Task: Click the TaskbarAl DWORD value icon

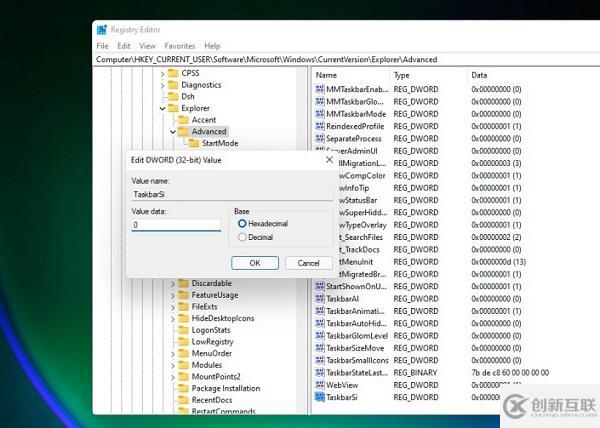Action: 320,299
